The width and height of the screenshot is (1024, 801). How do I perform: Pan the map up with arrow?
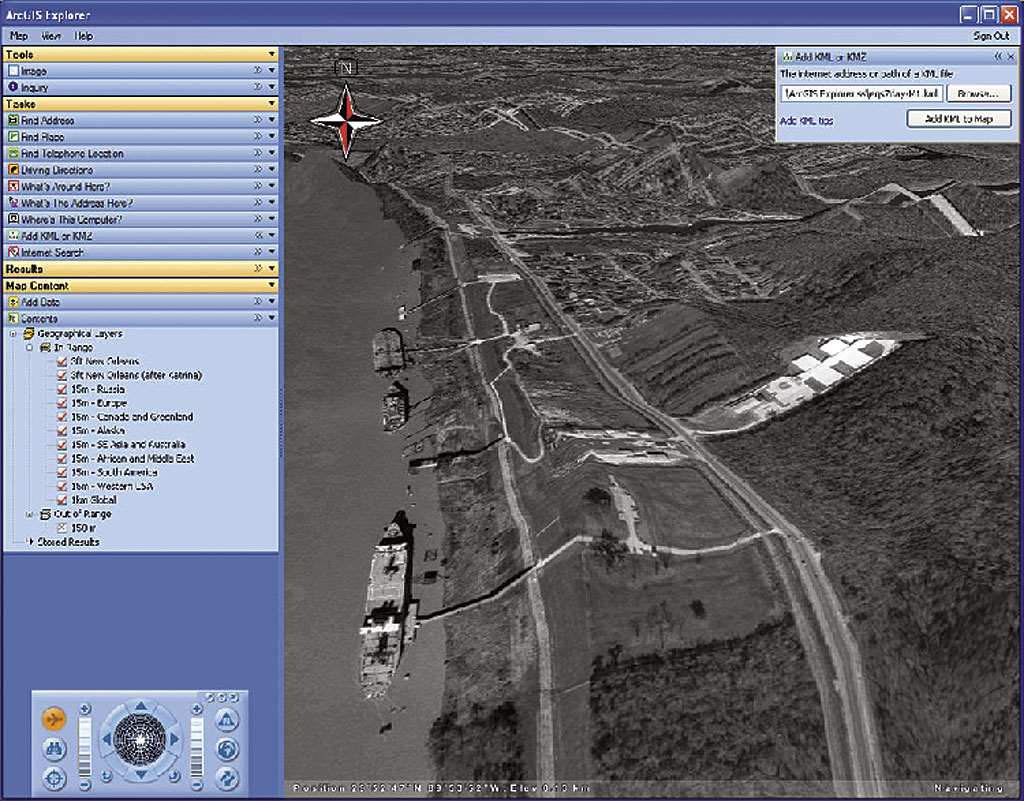coord(140,706)
